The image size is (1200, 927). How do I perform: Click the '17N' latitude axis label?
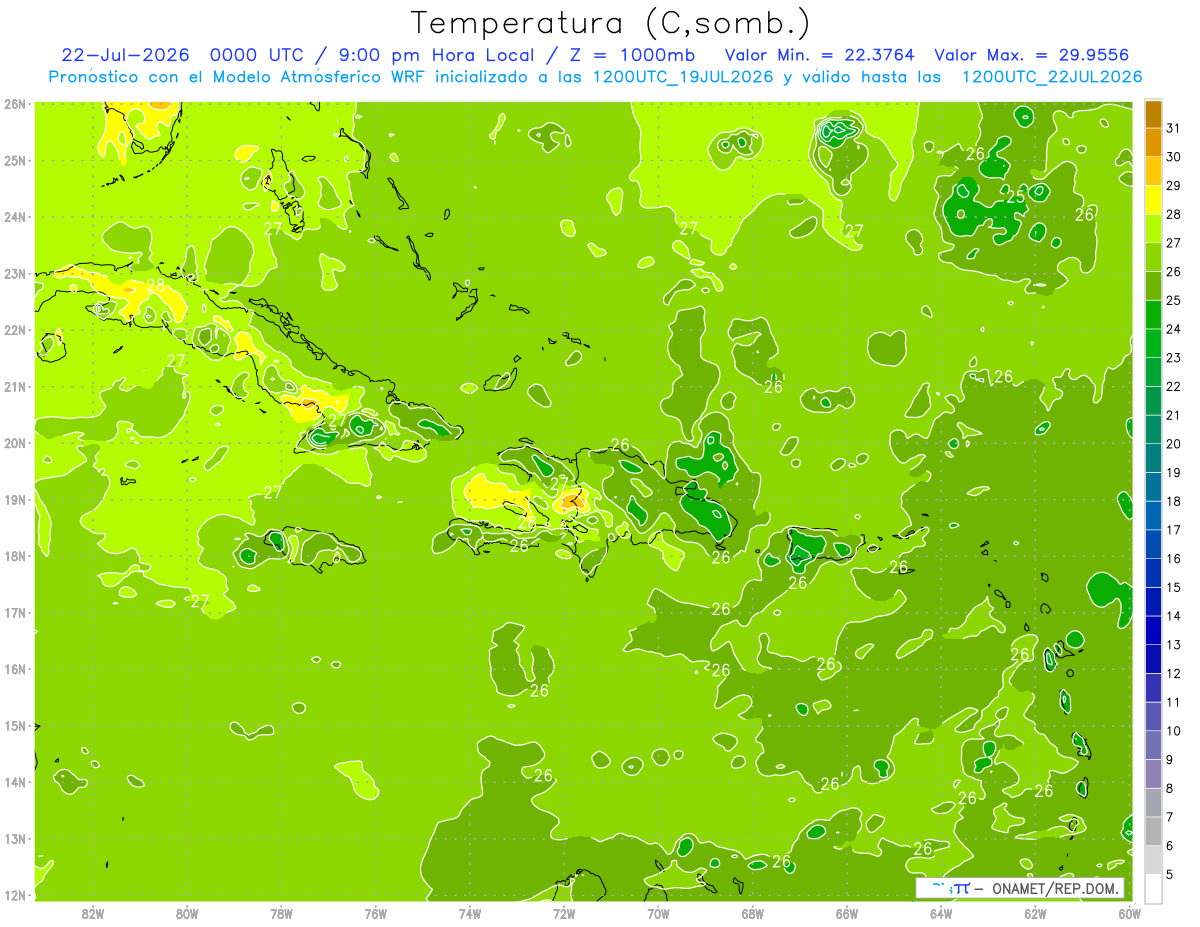(15, 612)
